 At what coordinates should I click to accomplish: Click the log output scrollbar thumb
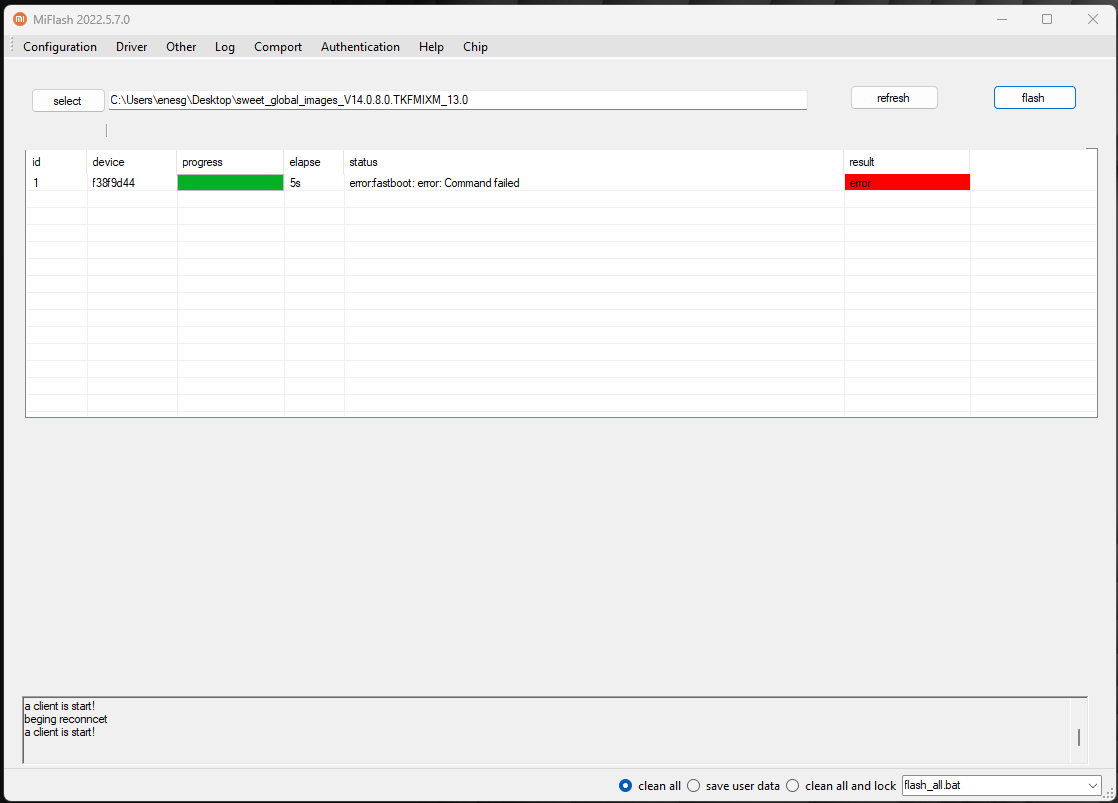point(1079,737)
